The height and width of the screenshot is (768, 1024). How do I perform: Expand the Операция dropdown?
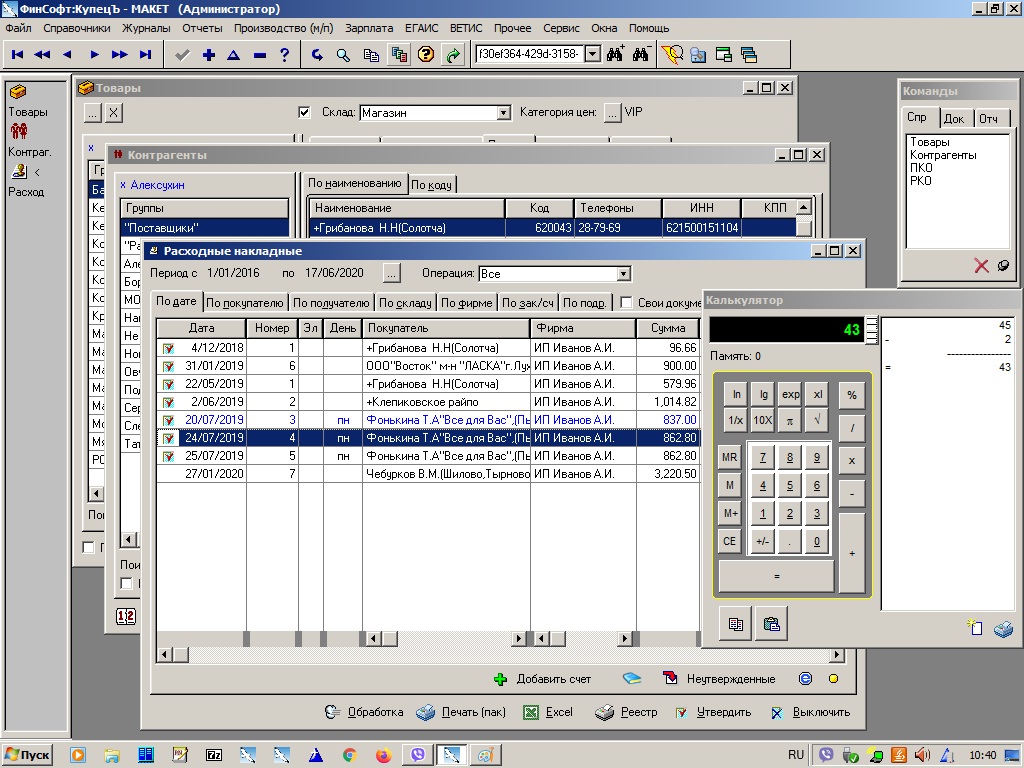tap(624, 274)
